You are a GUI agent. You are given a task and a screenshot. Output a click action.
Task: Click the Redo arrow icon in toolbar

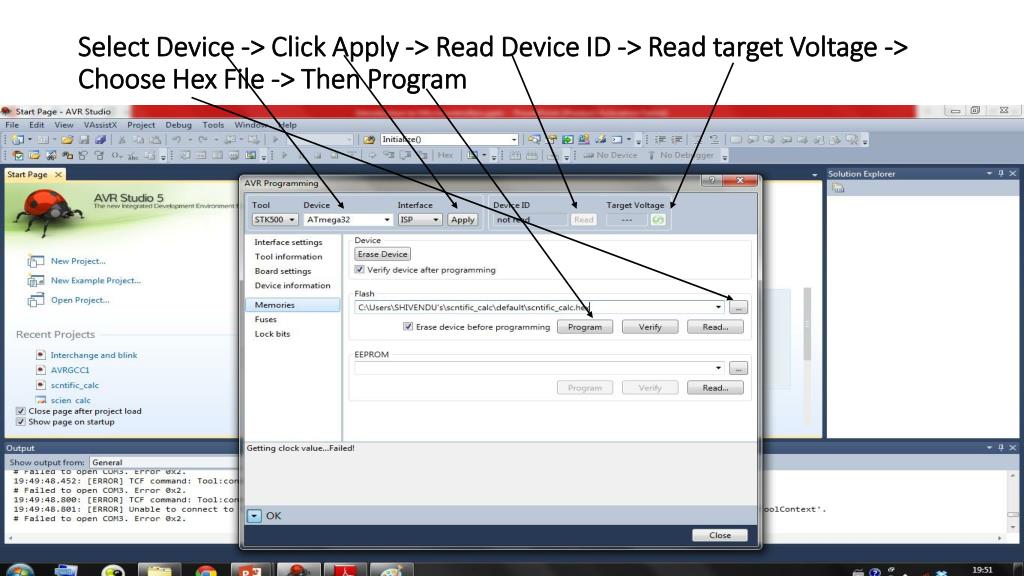coord(203,140)
